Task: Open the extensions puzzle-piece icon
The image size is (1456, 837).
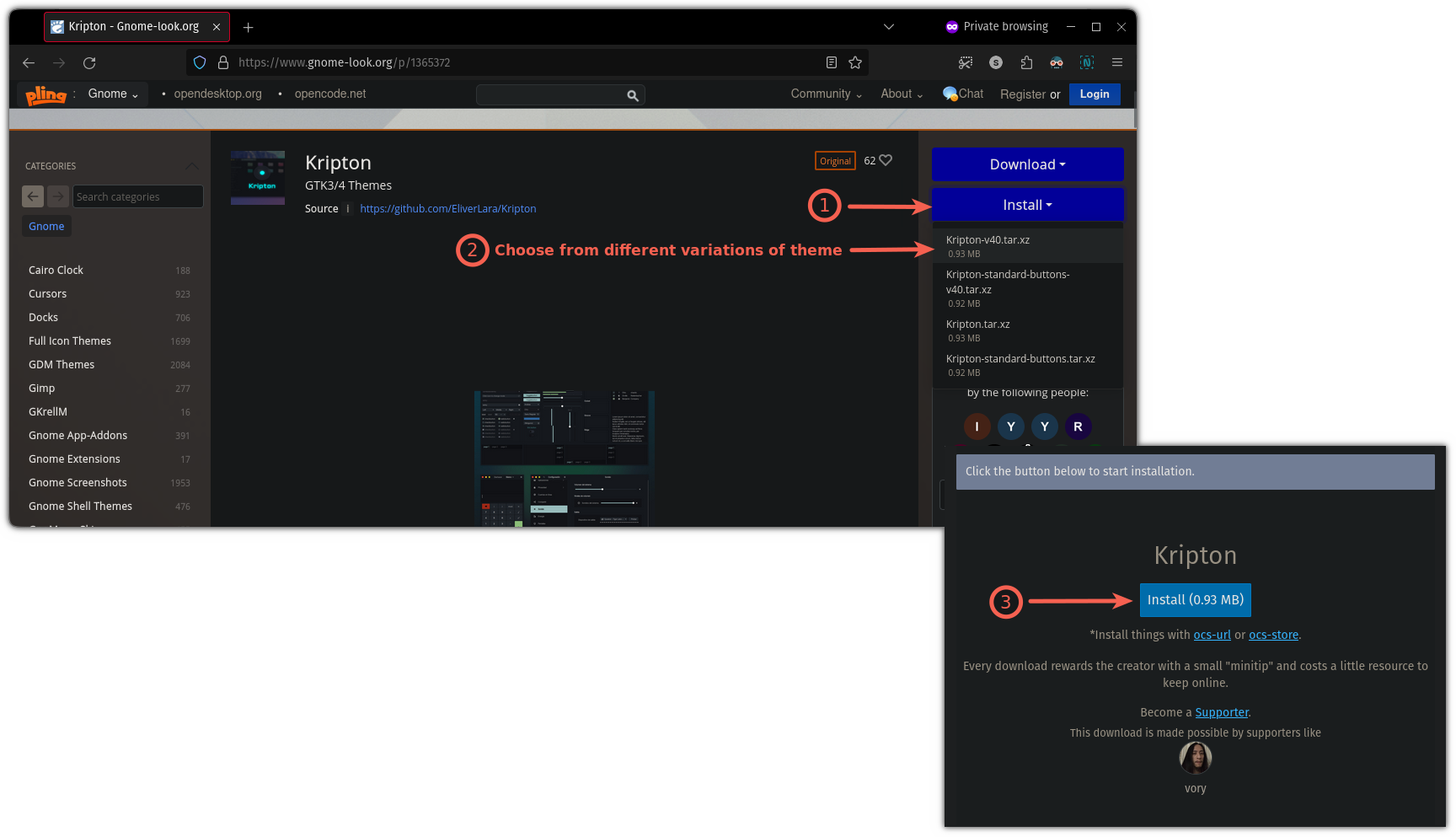Action: click(1026, 62)
